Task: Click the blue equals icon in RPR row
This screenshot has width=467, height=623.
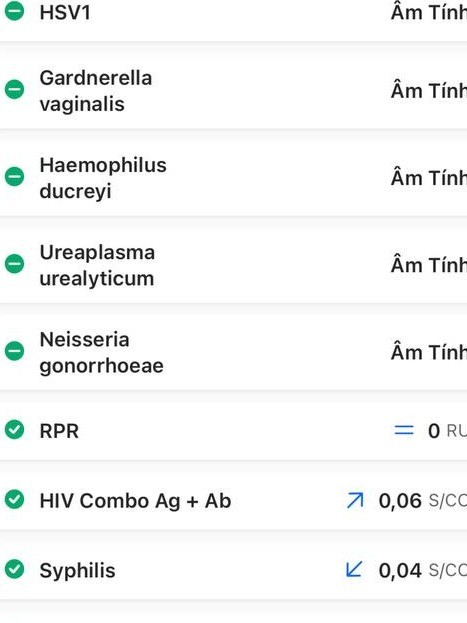Action: click(x=404, y=430)
